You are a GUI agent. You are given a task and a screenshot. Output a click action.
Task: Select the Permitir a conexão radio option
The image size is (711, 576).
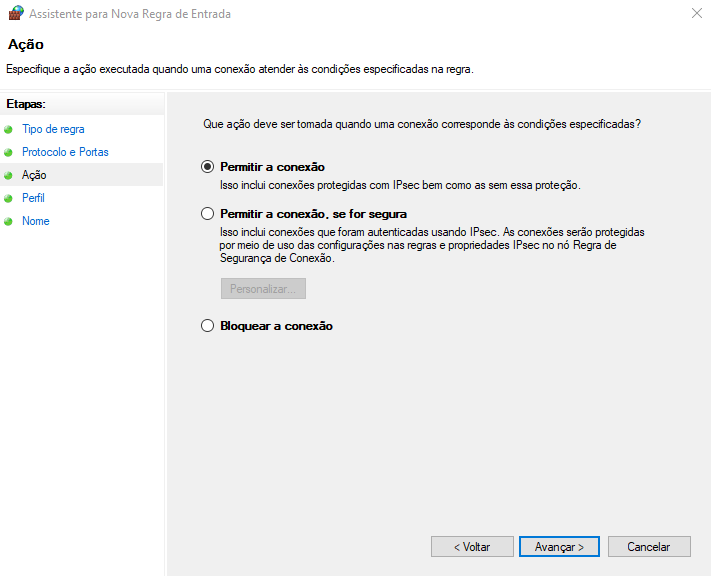[208, 167]
